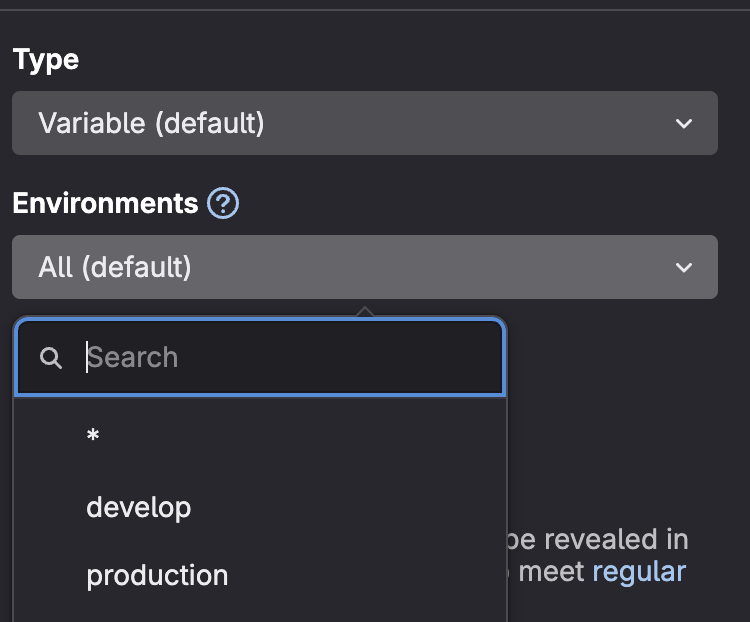Viewport: 750px width, 622px height.
Task: Pick 'production' from the environment list
Action: click(157, 576)
